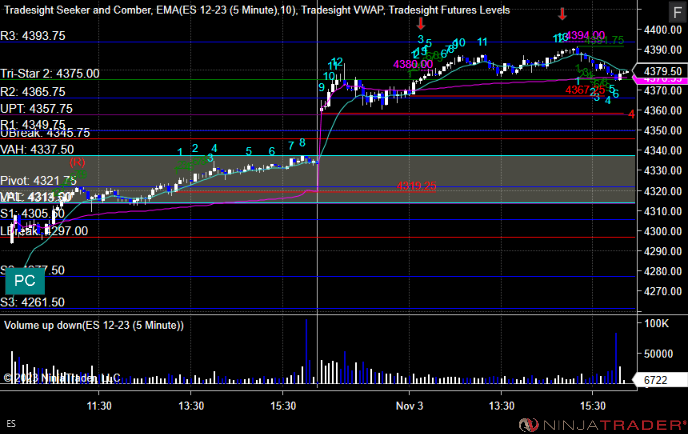Click the 50000 volume axis label
688x434 pixels.
658,354
